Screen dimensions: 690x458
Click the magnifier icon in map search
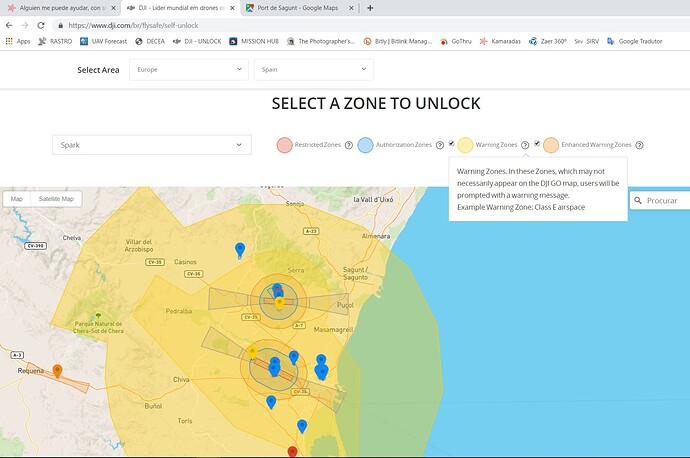(x=638, y=201)
